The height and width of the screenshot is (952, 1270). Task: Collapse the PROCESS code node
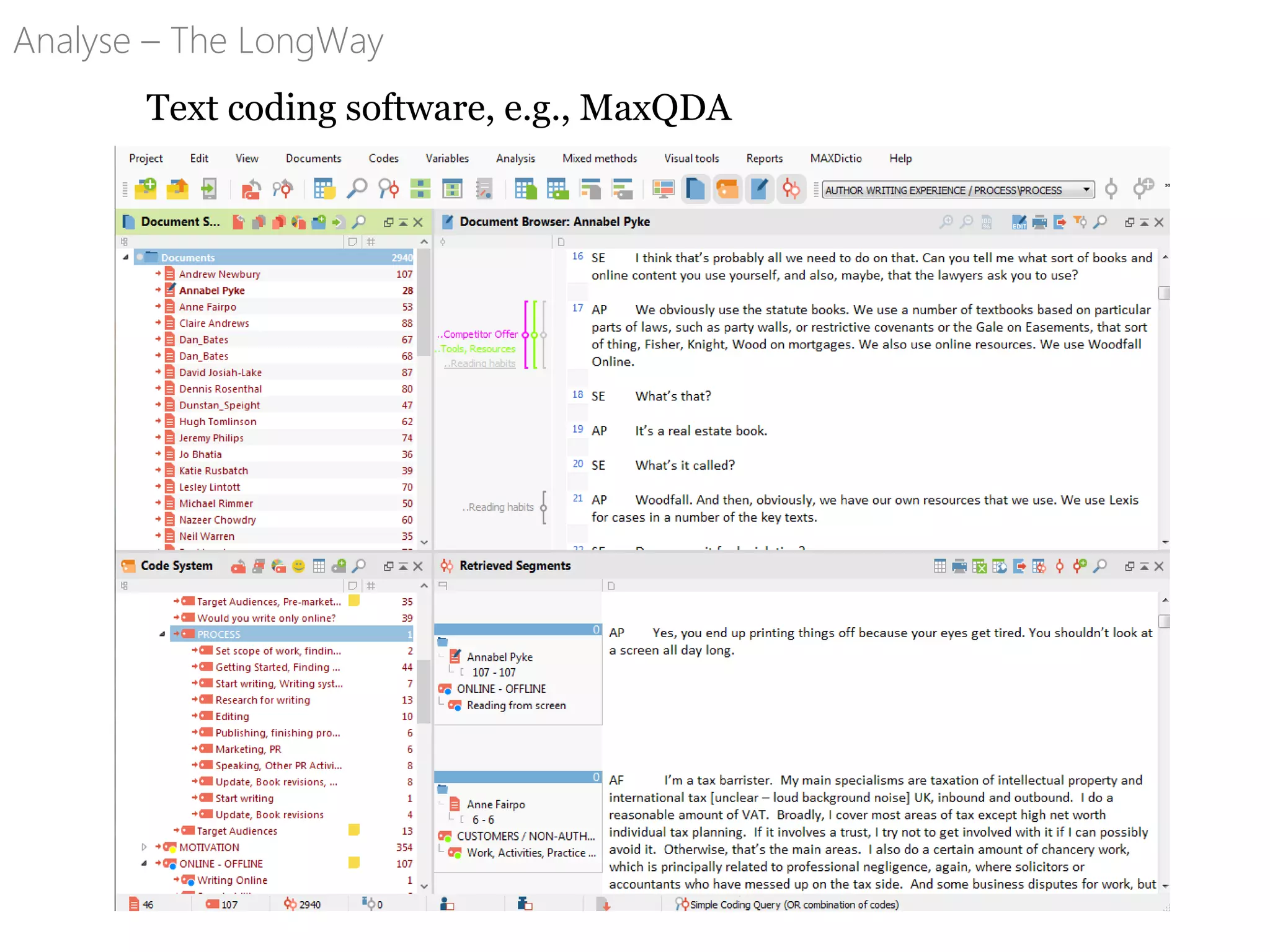[x=162, y=633]
